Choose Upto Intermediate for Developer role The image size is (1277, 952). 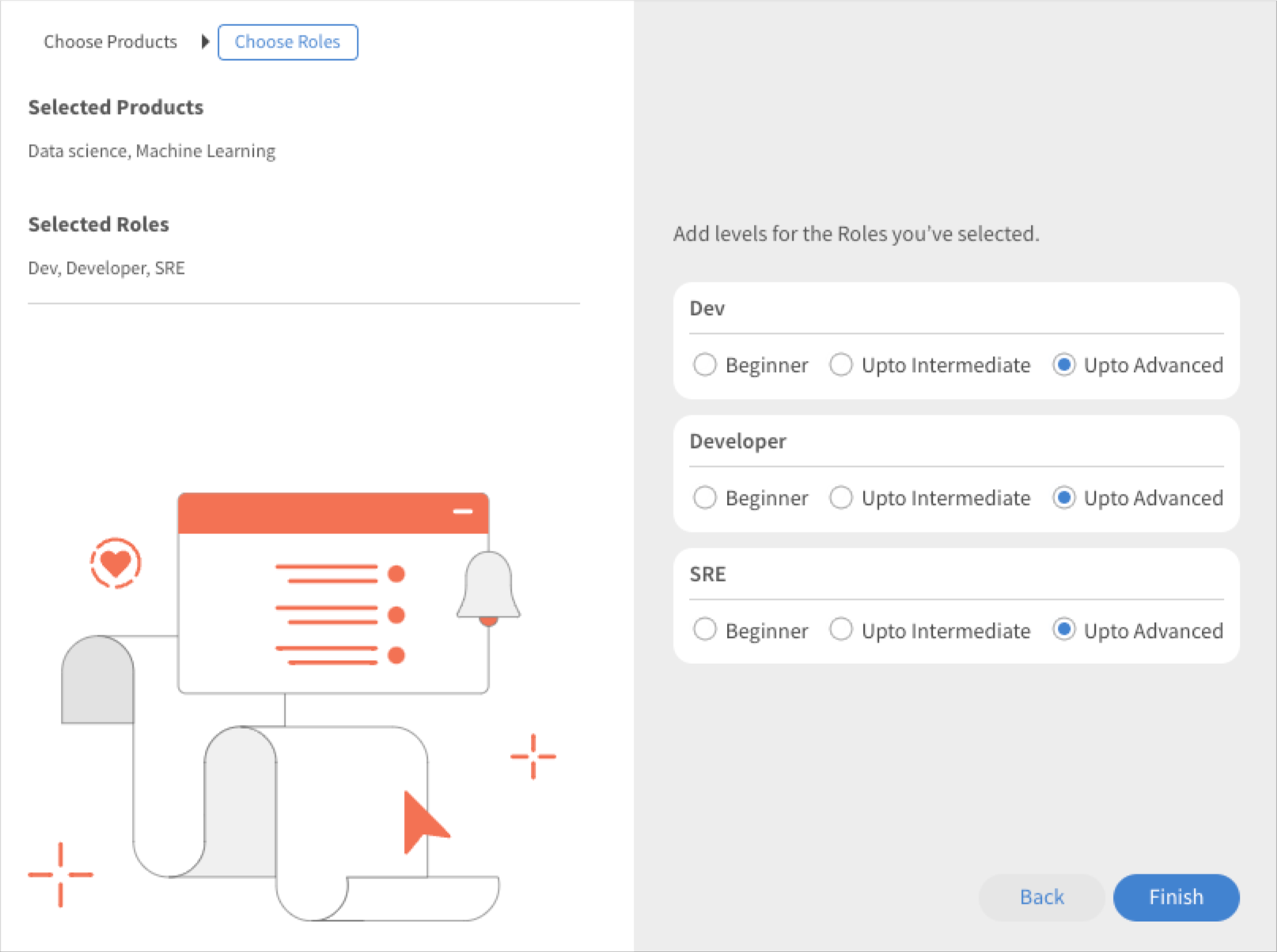pyautogui.click(x=841, y=498)
